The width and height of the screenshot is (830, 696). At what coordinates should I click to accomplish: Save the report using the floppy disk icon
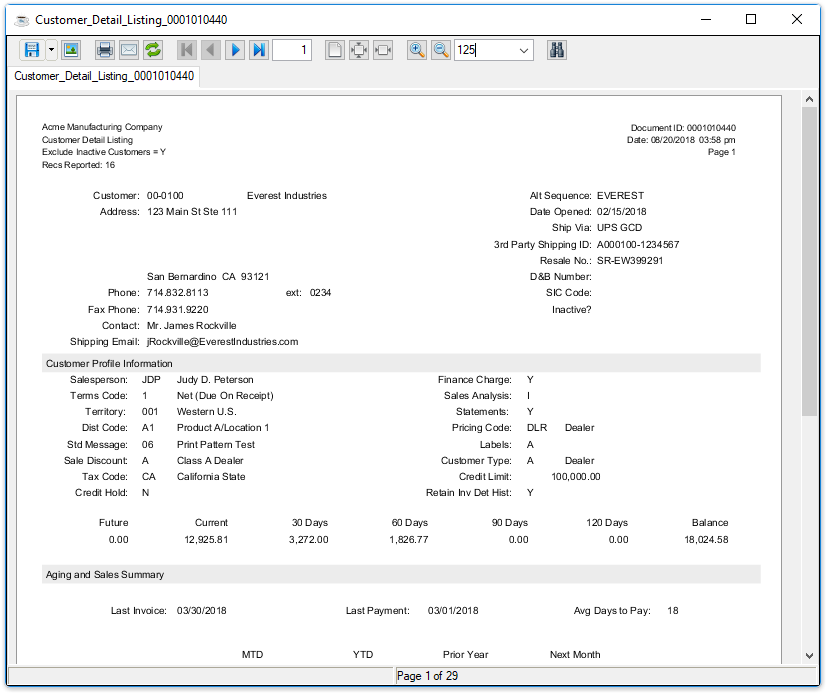tap(32, 50)
